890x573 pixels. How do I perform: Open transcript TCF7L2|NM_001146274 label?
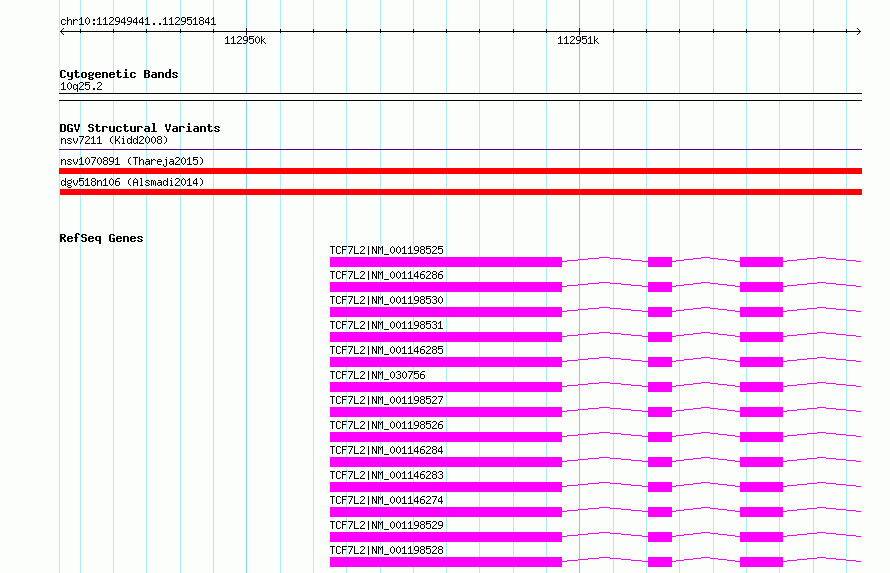coord(387,500)
